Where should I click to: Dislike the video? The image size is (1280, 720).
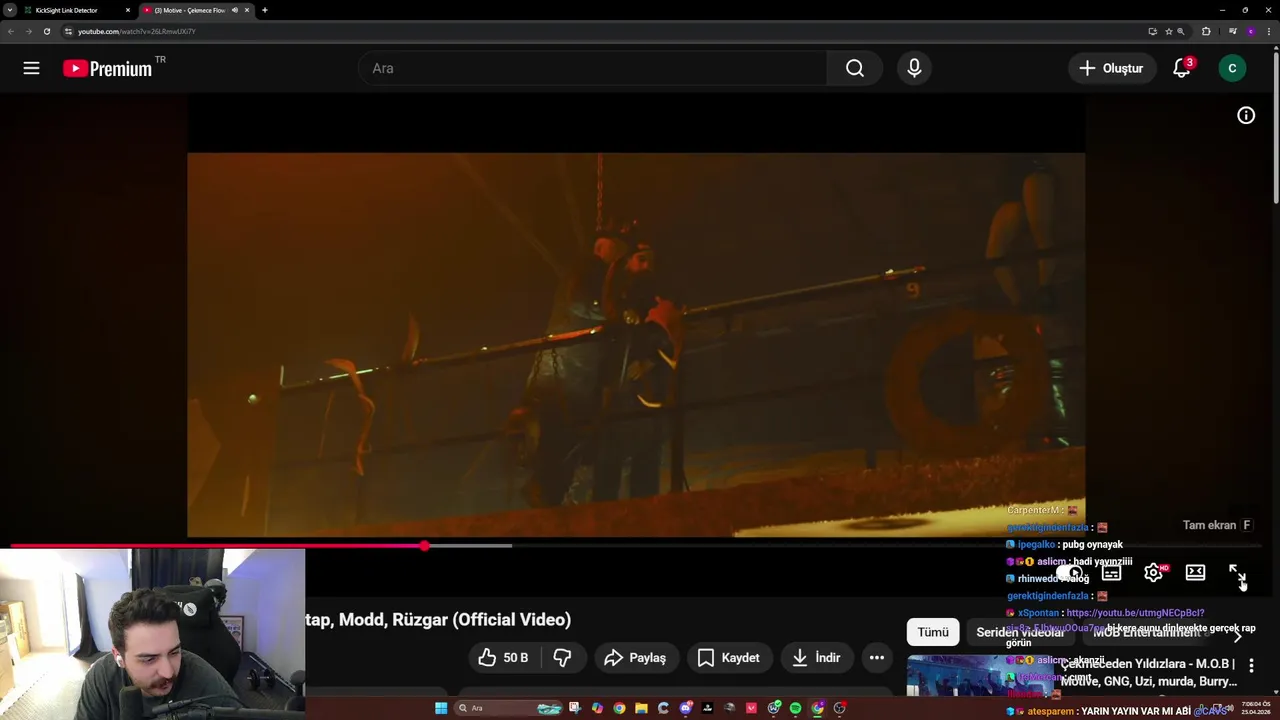click(563, 657)
